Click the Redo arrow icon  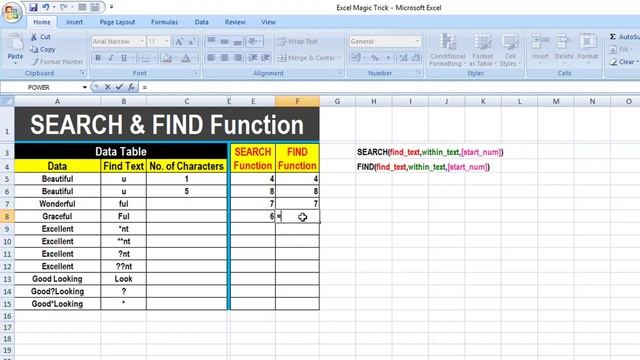64,7
